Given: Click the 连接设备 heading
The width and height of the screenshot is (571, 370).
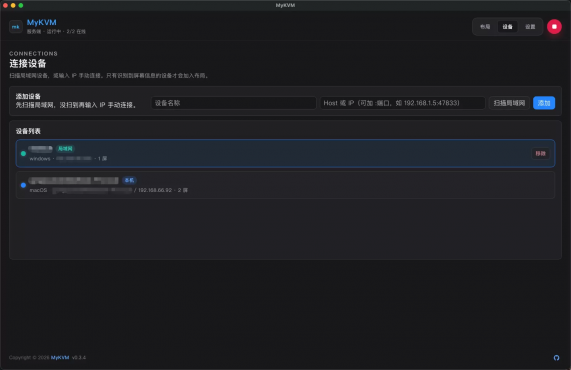Looking at the screenshot, I should pos(28,63).
